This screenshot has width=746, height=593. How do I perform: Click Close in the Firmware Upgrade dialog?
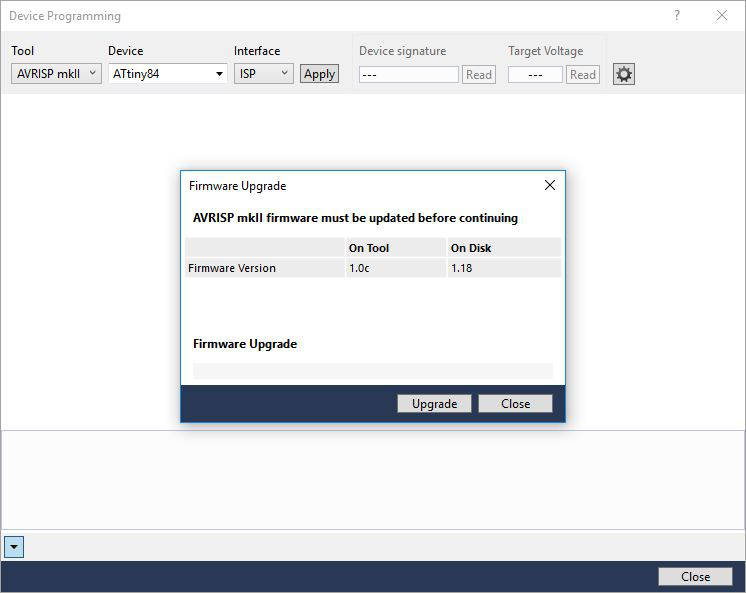(515, 404)
